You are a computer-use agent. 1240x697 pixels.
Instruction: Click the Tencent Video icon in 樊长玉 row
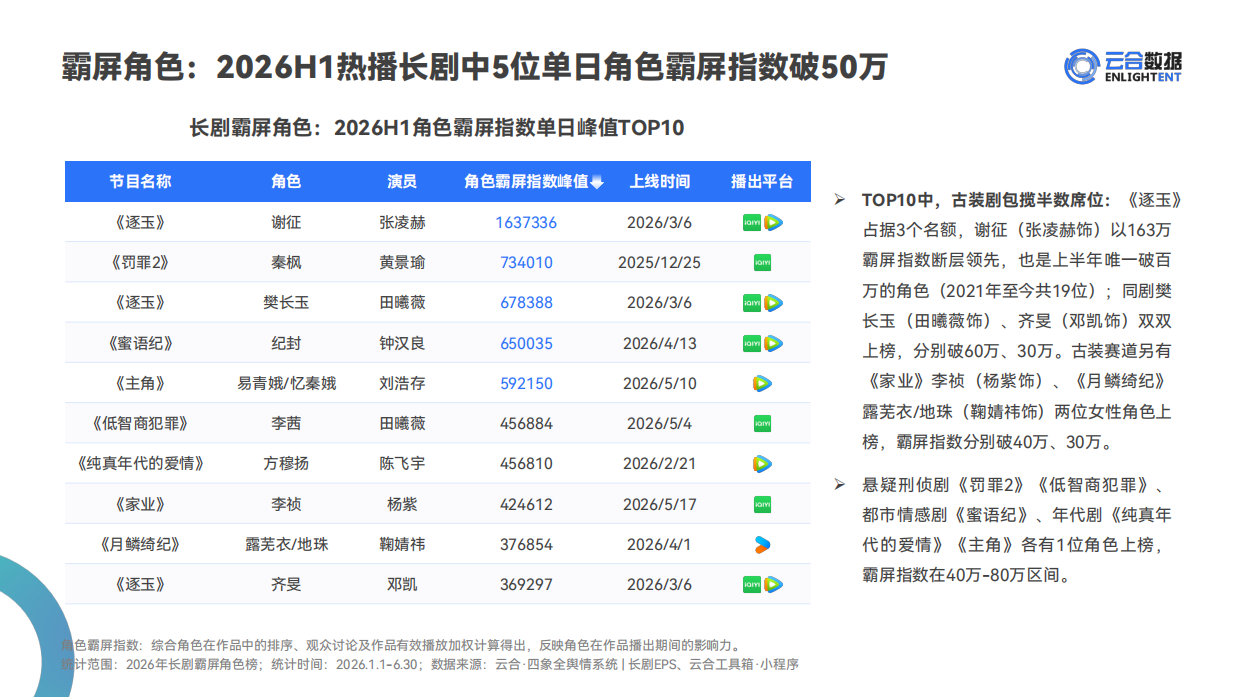[x=773, y=303]
